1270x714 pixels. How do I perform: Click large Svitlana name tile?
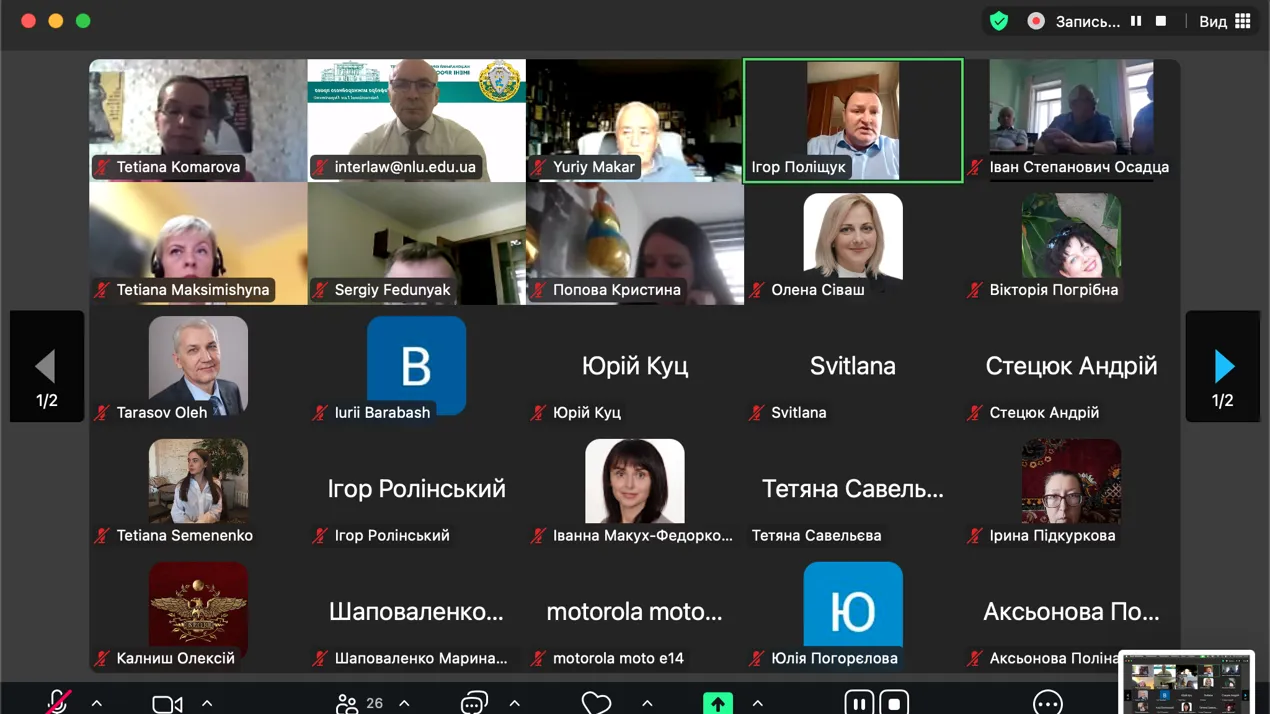point(853,366)
